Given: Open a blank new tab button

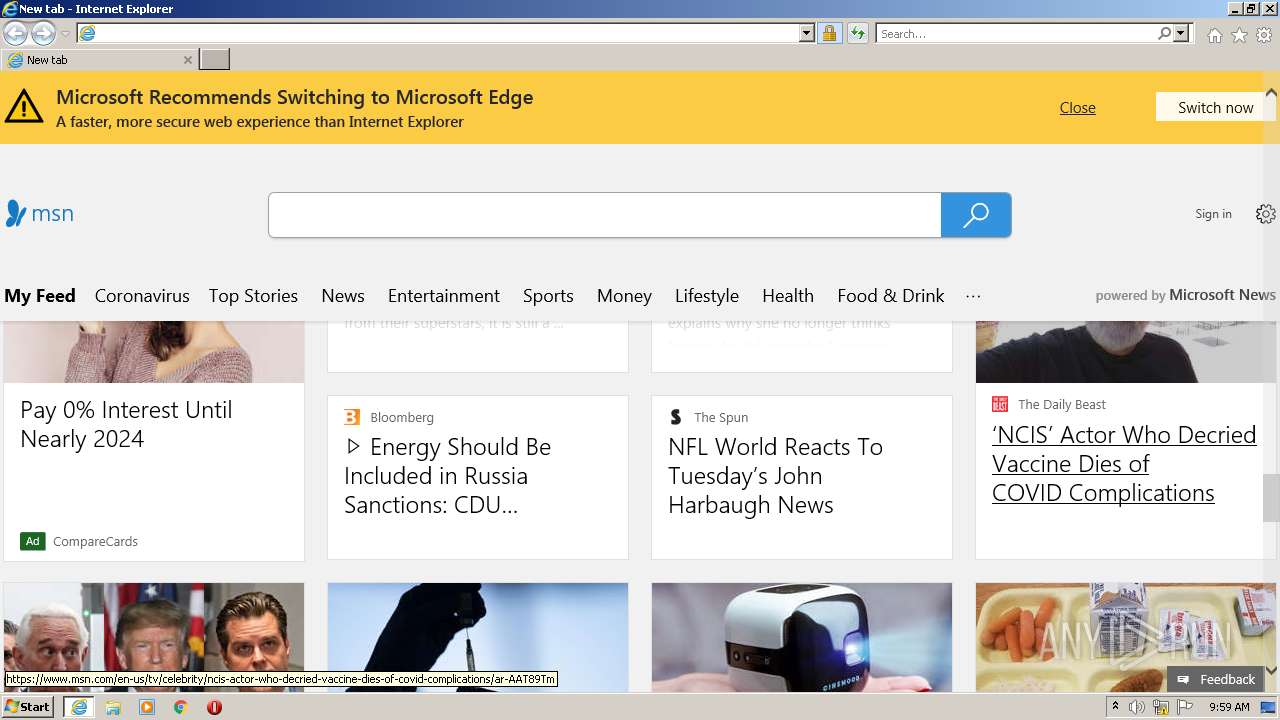Looking at the screenshot, I should click(x=214, y=60).
